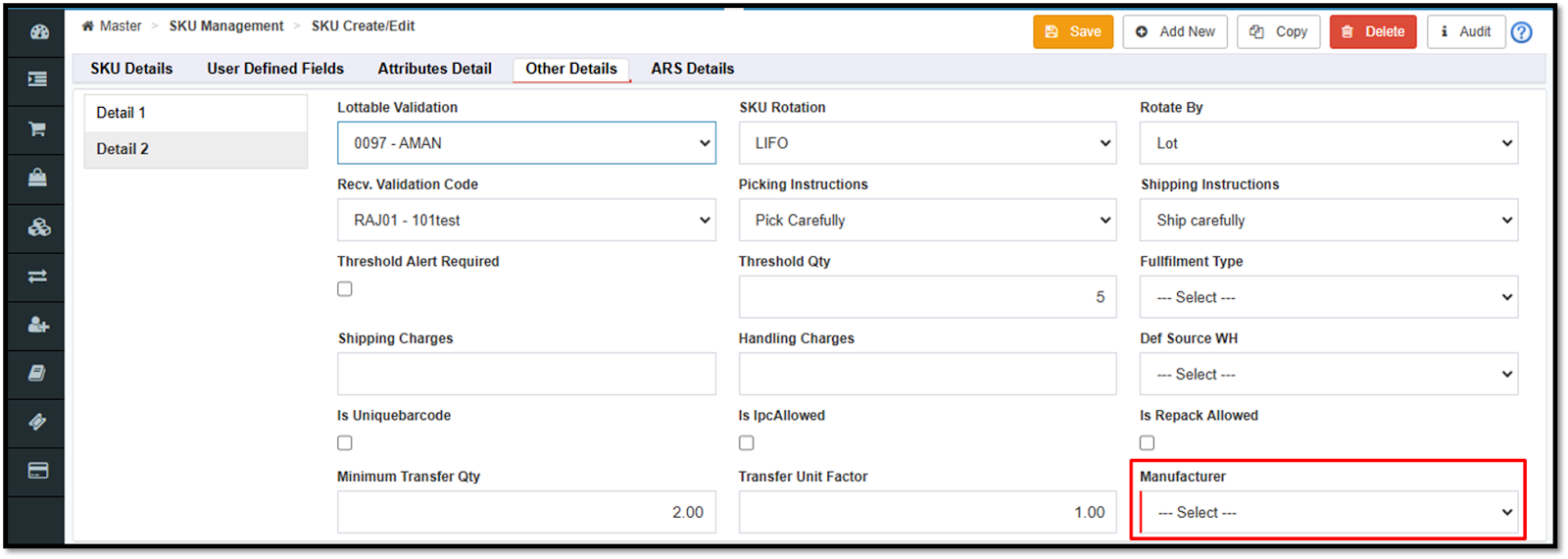
Task: Open the Def Source WH dropdown
Action: click(x=1329, y=375)
